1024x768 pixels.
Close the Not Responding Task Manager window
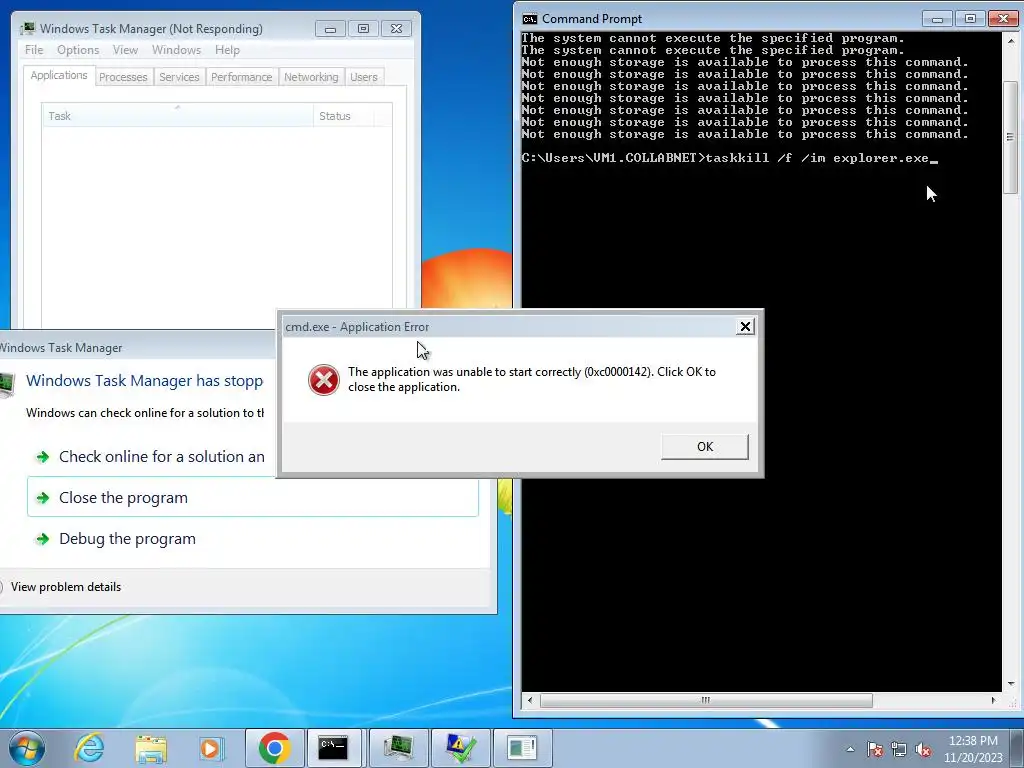[396, 29]
